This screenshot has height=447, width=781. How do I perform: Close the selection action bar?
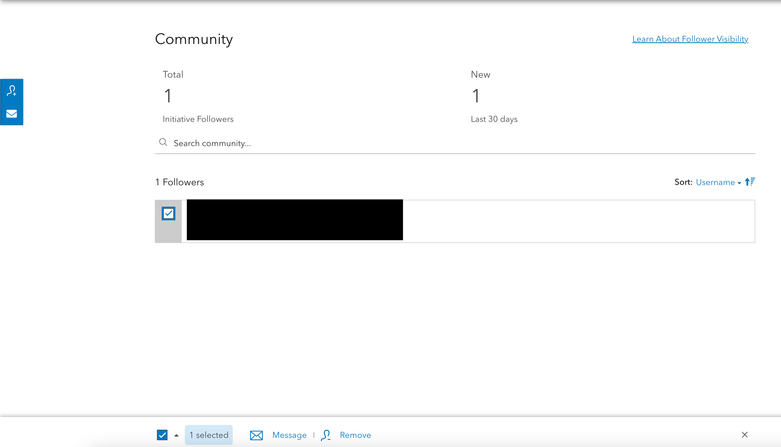tap(745, 435)
